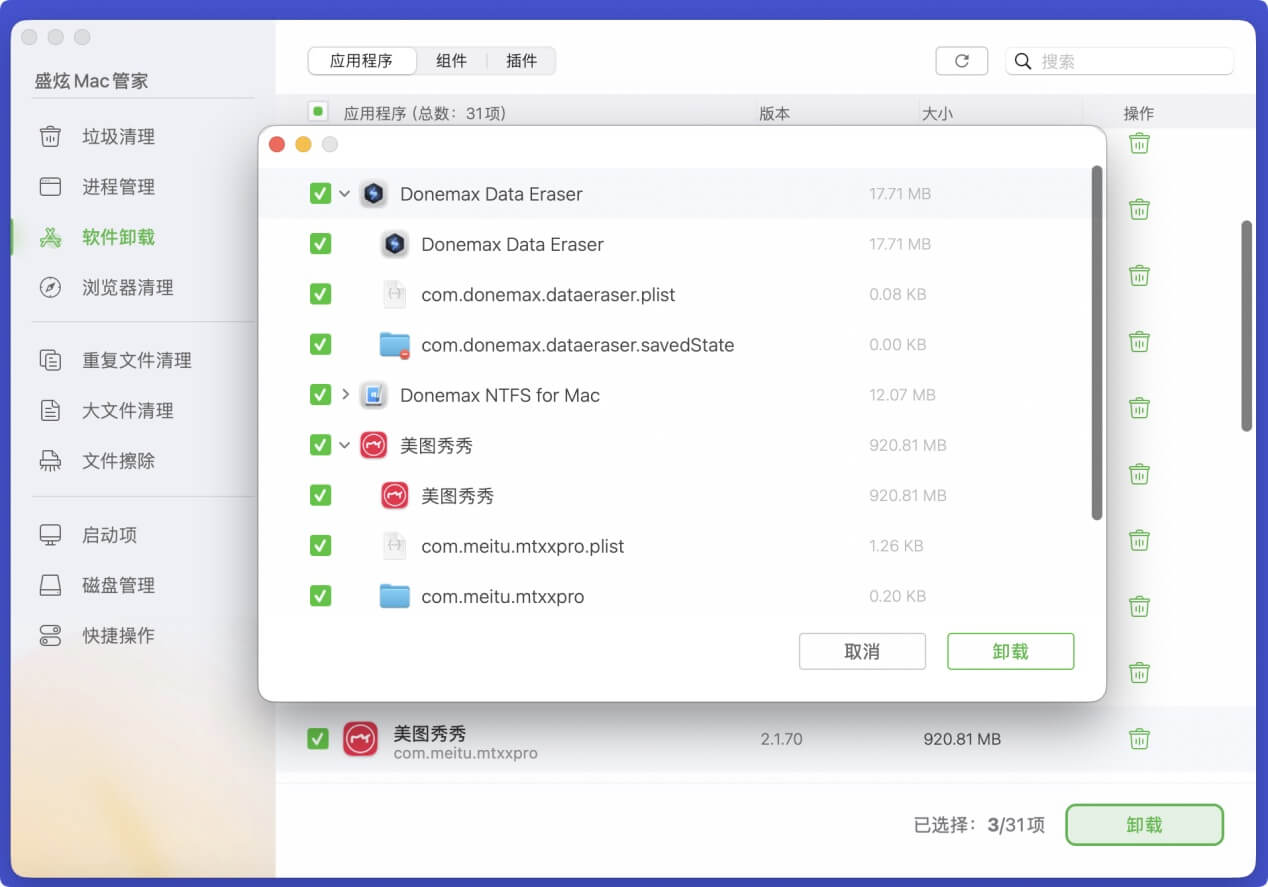Click the trash icon next to 美图秀秀
The height and width of the screenshot is (887, 1268).
point(1138,739)
